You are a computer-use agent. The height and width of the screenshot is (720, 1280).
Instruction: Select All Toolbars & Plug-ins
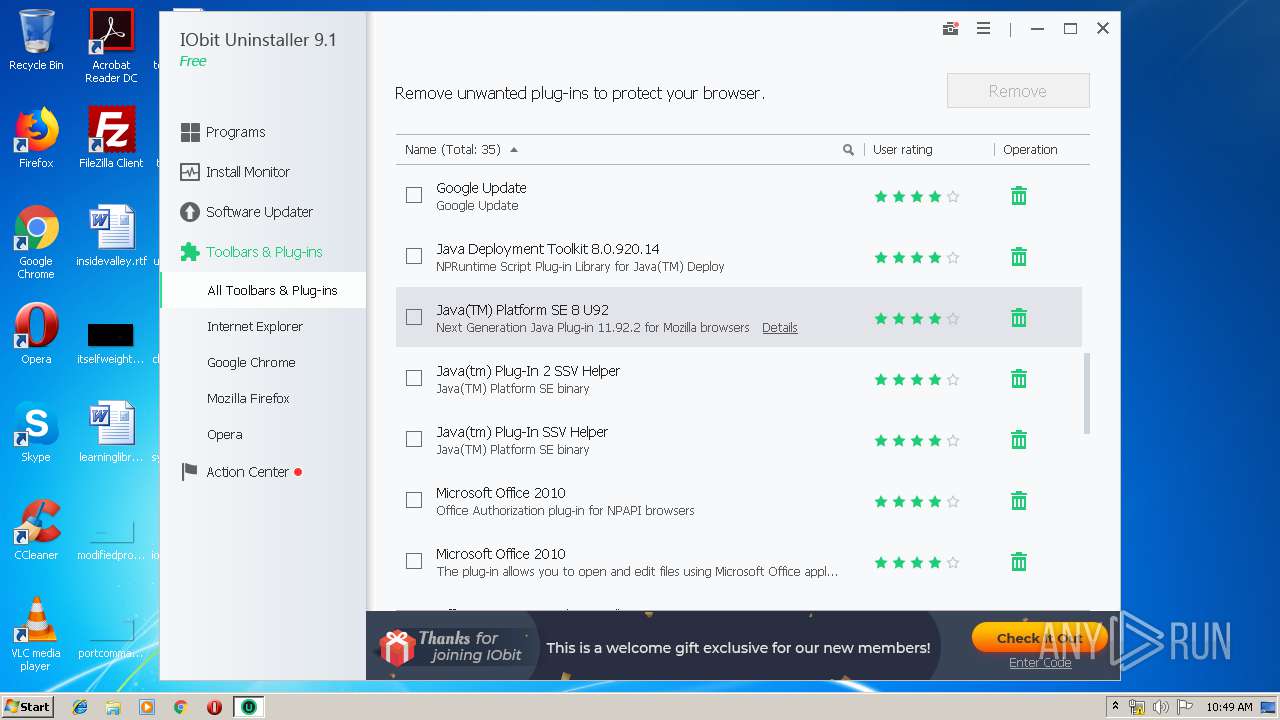click(263, 290)
